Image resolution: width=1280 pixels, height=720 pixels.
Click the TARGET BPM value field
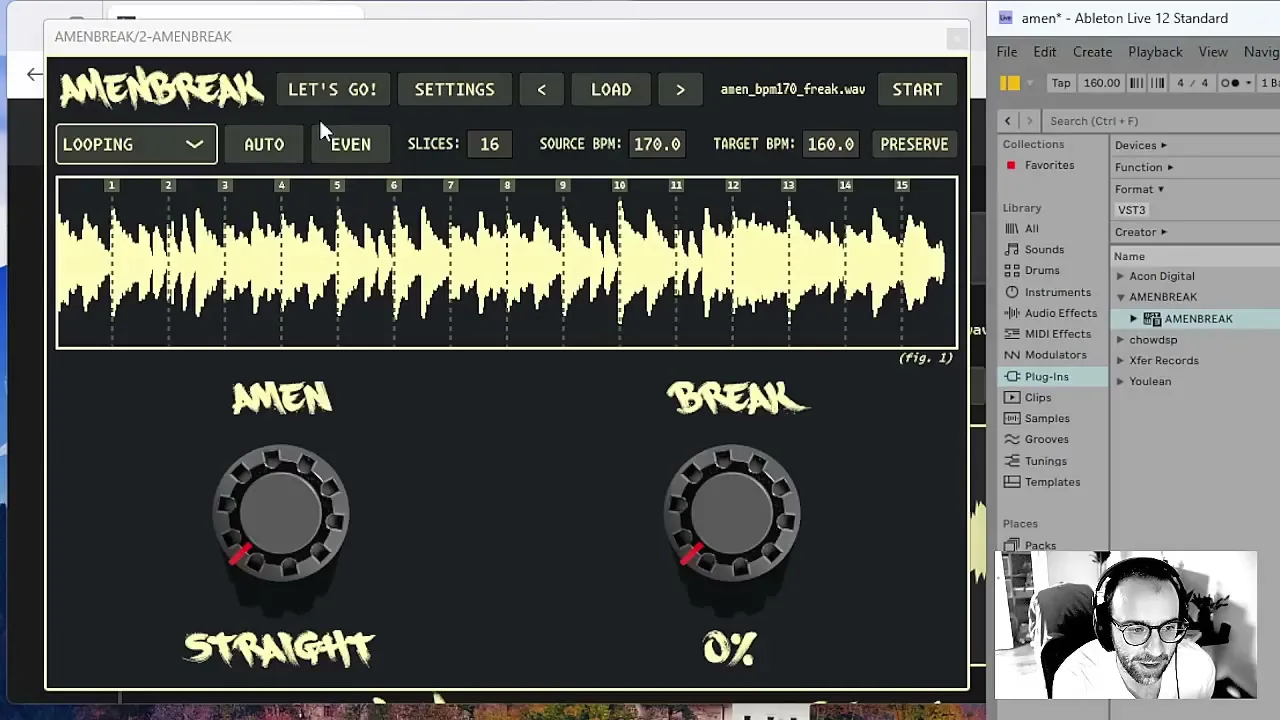click(x=831, y=144)
